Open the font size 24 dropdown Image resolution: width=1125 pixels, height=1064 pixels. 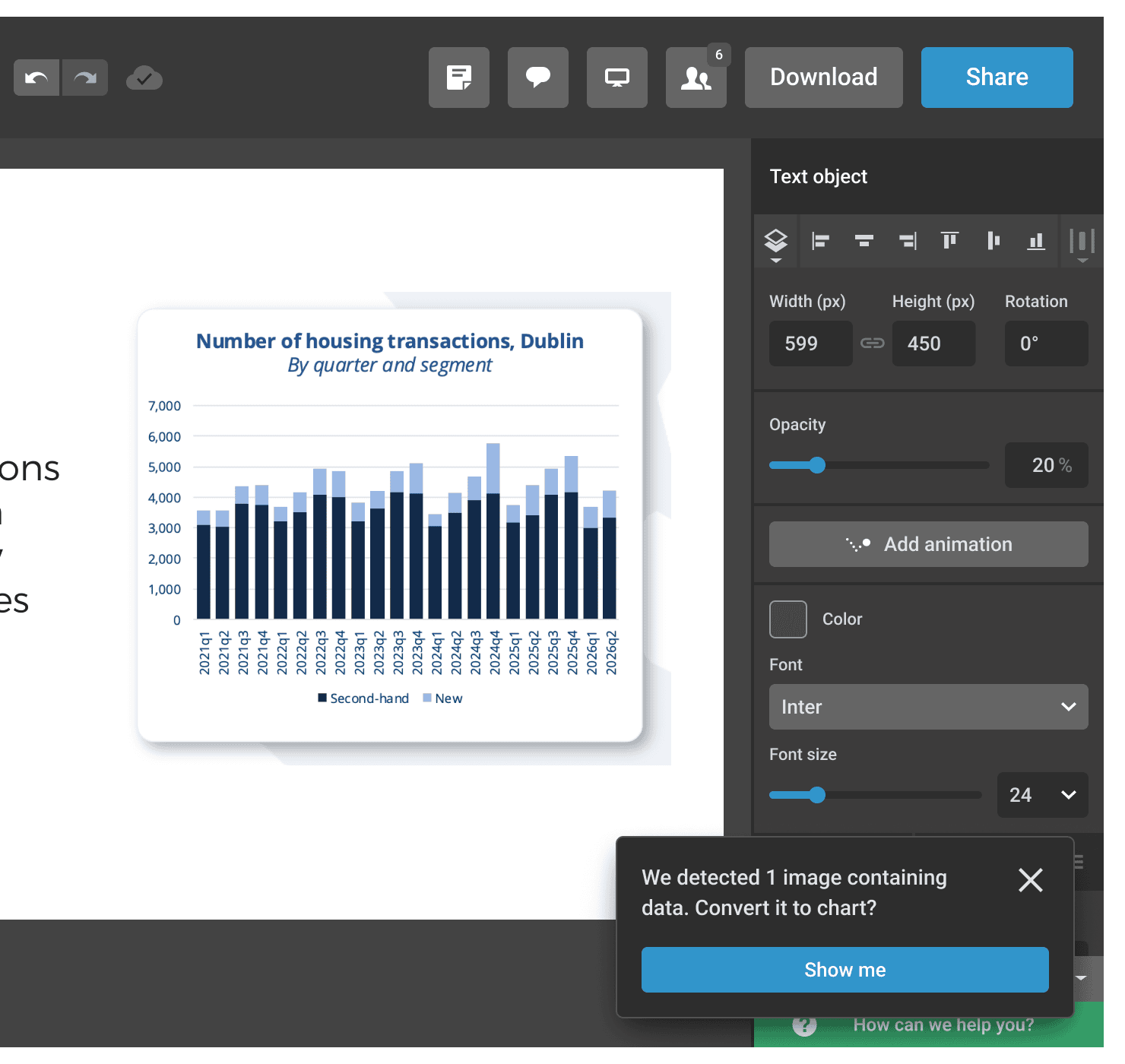point(1043,795)
